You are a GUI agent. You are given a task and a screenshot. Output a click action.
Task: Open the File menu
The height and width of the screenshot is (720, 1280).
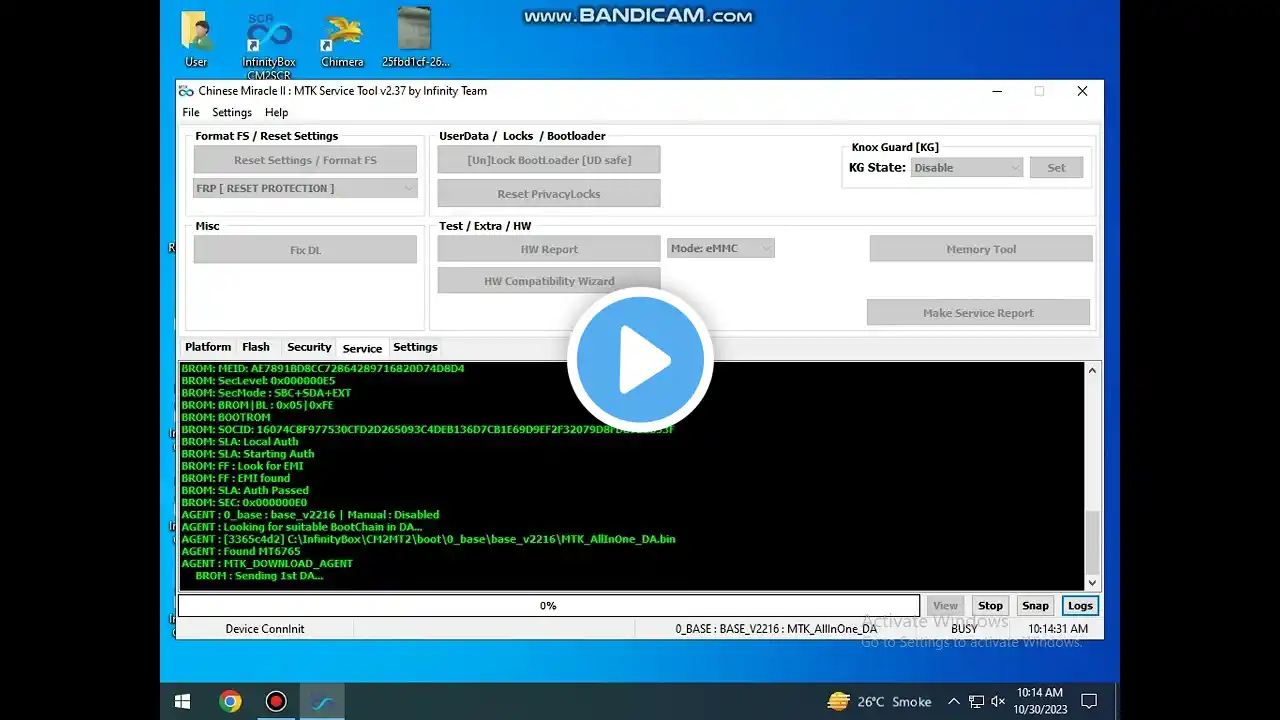[191, 113]
